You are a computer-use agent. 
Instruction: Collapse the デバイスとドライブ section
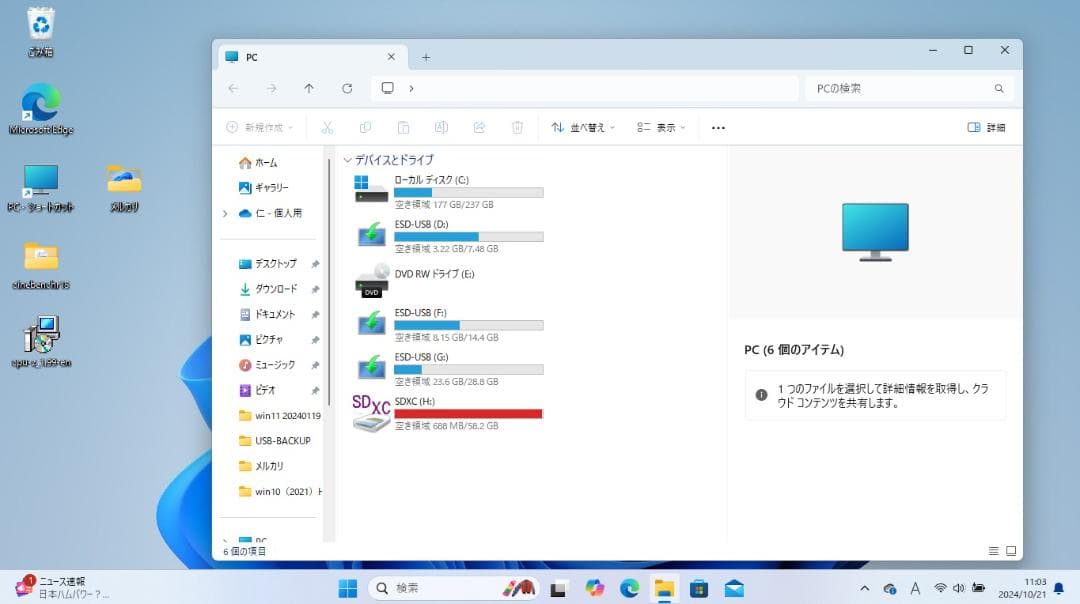348,160
